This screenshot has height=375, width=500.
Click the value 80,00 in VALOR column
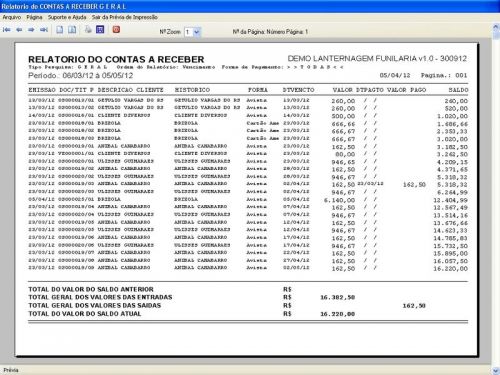[x=345, y=154]
